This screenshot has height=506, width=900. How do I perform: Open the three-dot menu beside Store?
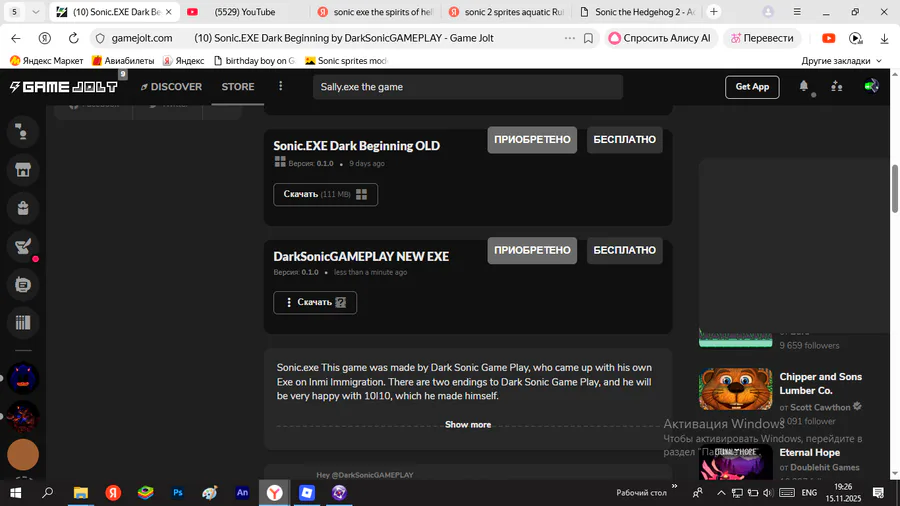click(281, 86)
